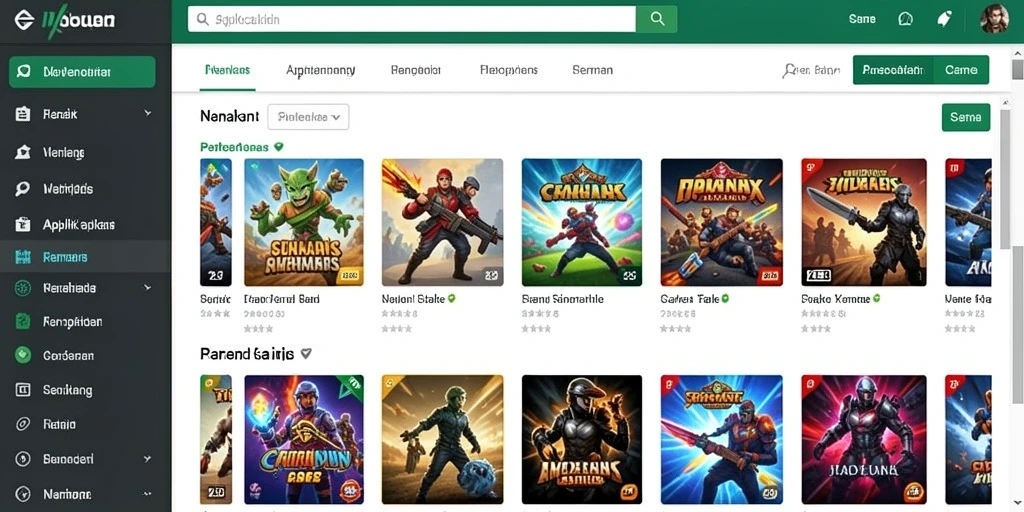Viewport: 1024px width, 512px height.
Task: Click the Senitang sidebar icon
Action: pos(23,390)
